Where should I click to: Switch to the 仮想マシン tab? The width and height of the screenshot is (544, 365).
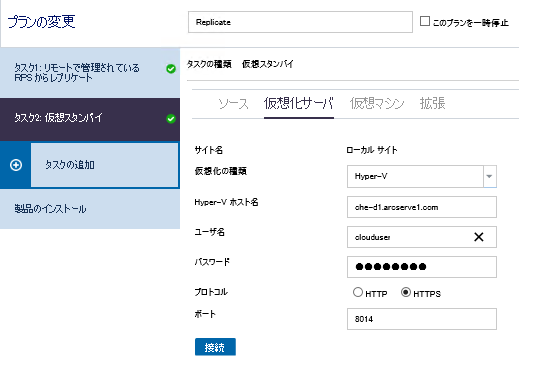pos(377,103)
